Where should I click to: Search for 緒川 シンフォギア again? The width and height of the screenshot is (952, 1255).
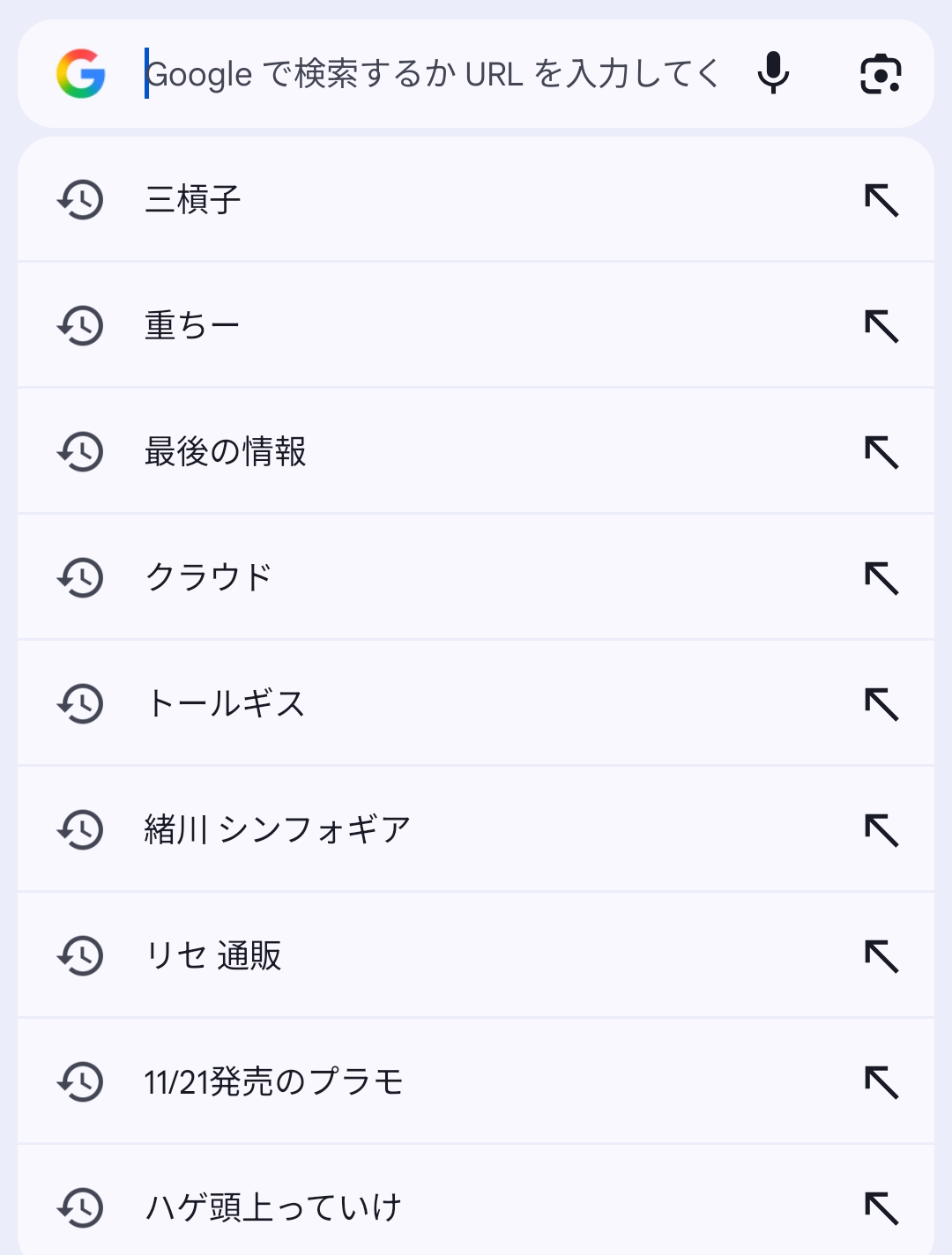click(278, 830)
